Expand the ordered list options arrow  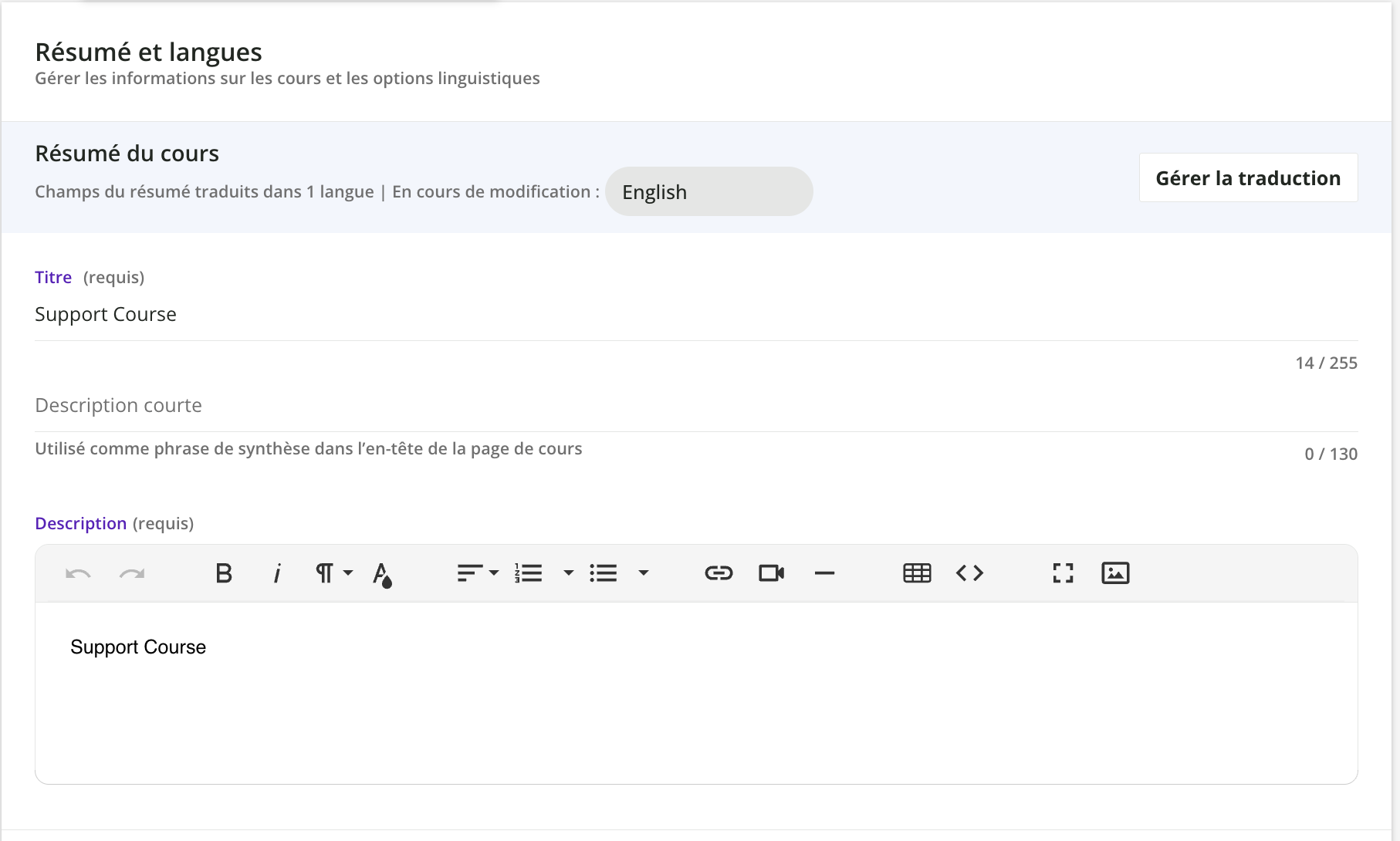[x=569, y=573]
